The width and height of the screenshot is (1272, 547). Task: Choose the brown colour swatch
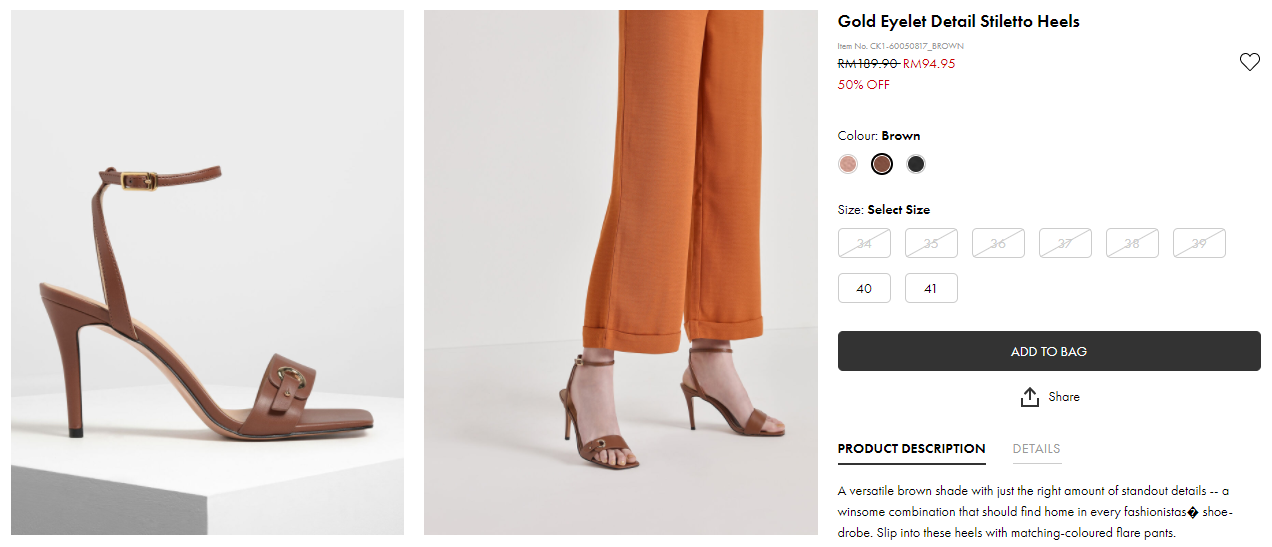coord(881,164)
